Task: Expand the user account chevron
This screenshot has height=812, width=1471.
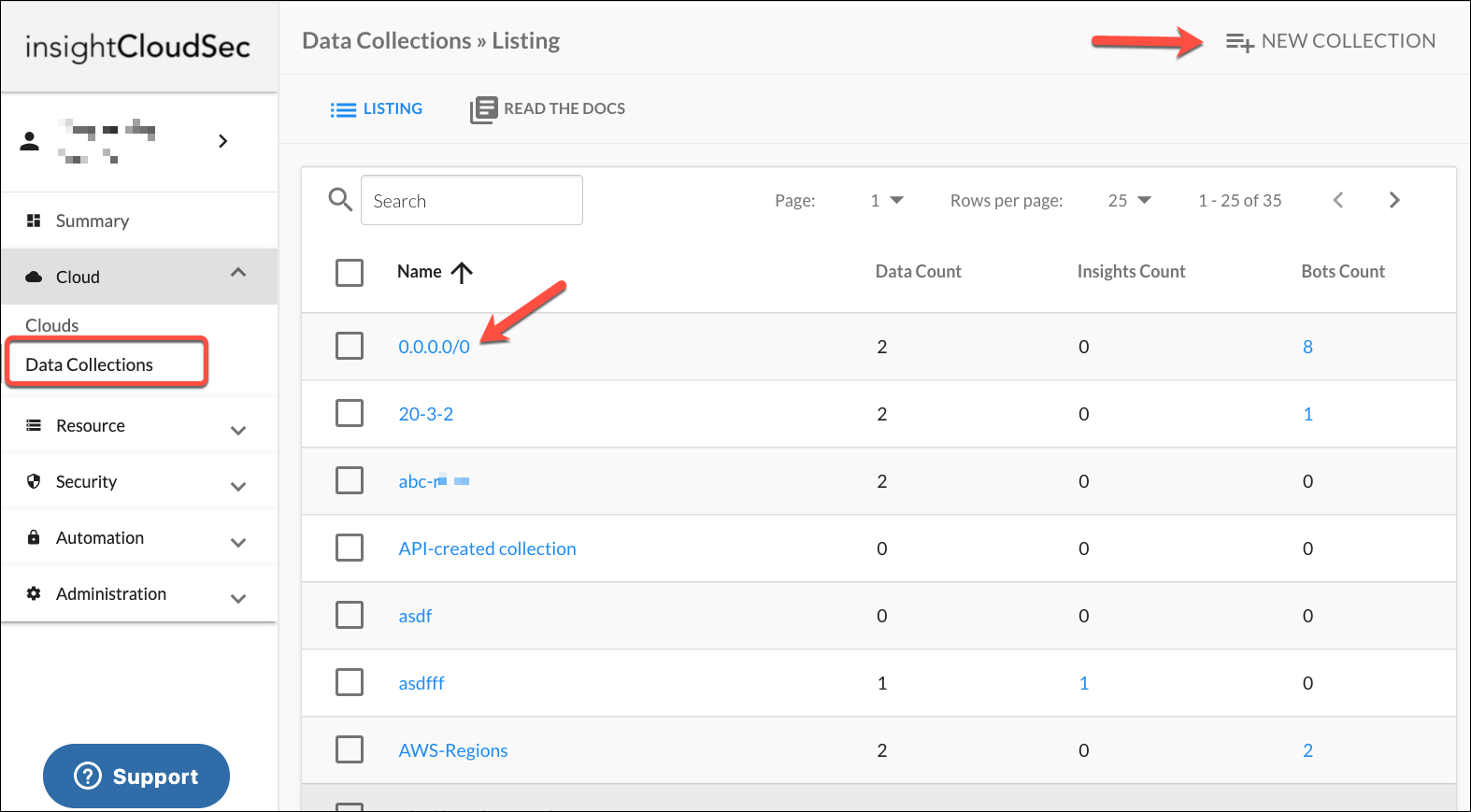Action: coord(222,141)
